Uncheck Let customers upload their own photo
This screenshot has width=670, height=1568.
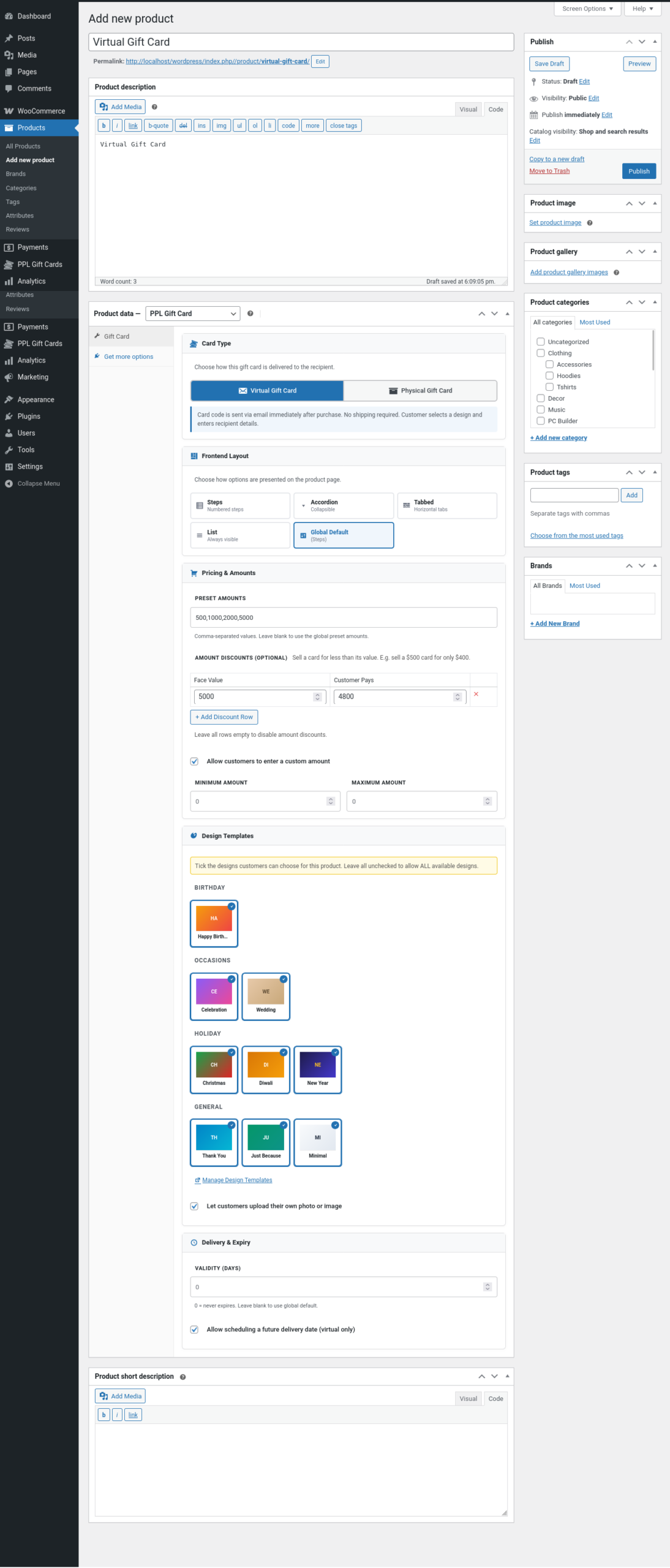coord(194,1206)
